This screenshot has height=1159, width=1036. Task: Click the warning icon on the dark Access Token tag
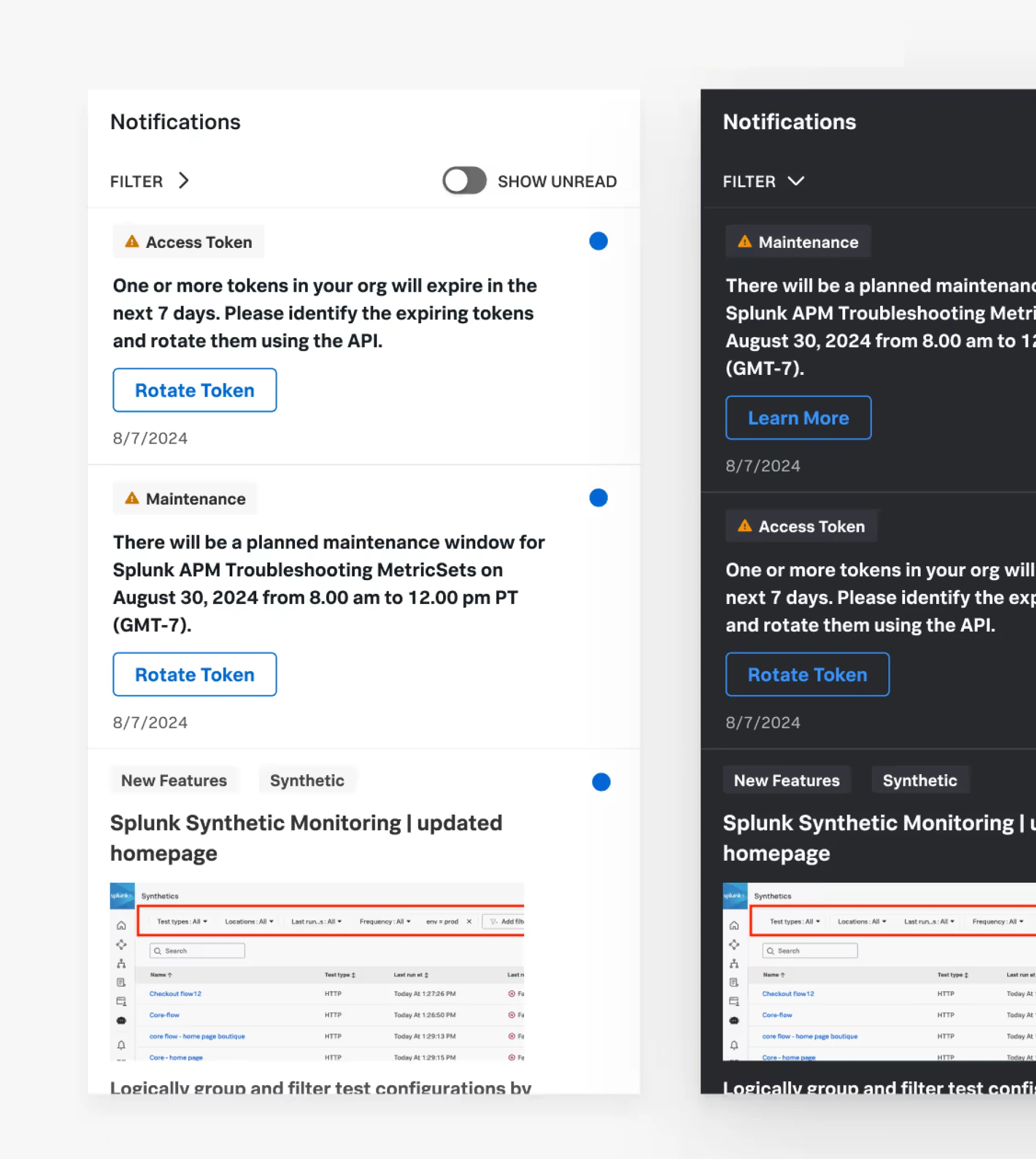[x=744, y=526]
